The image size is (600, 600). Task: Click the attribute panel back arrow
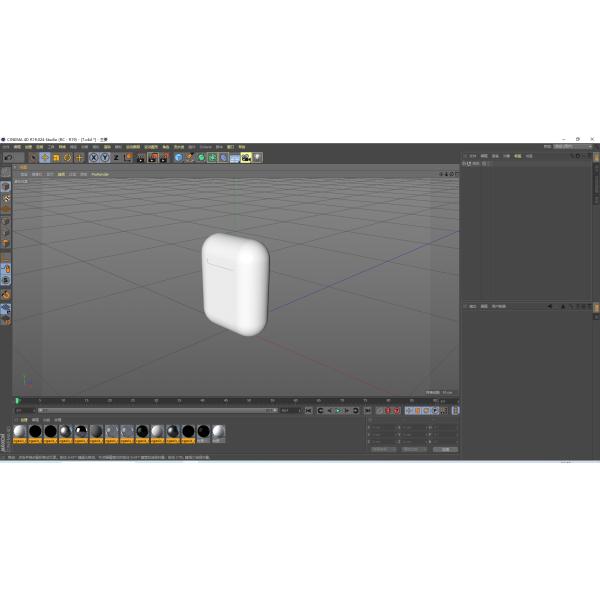pos(550,306)
